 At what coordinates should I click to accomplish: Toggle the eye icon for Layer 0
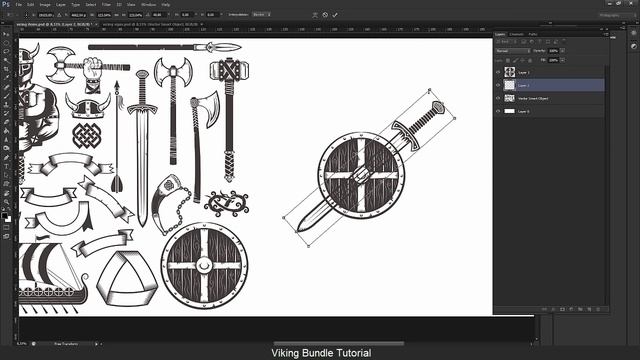pos(498,111)
